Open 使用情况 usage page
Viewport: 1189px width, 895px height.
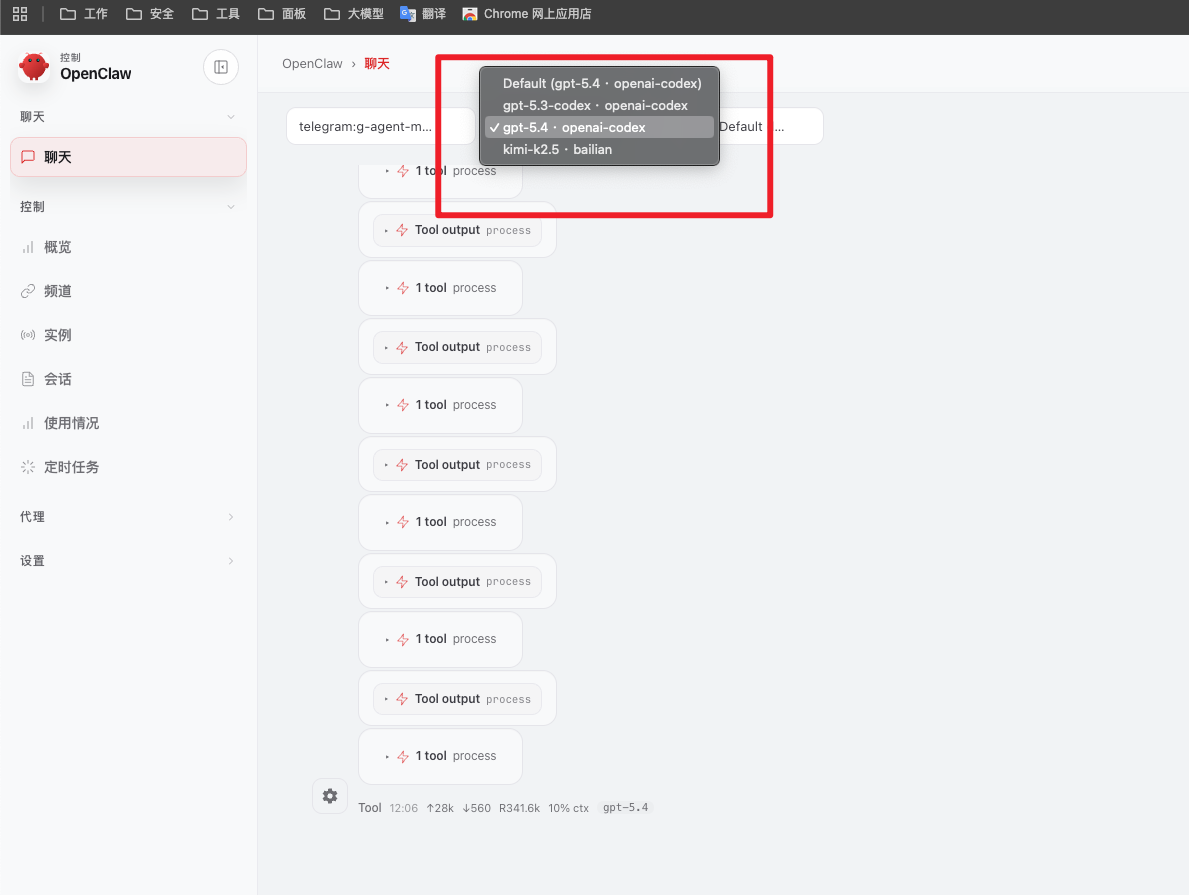click(70, 423)
